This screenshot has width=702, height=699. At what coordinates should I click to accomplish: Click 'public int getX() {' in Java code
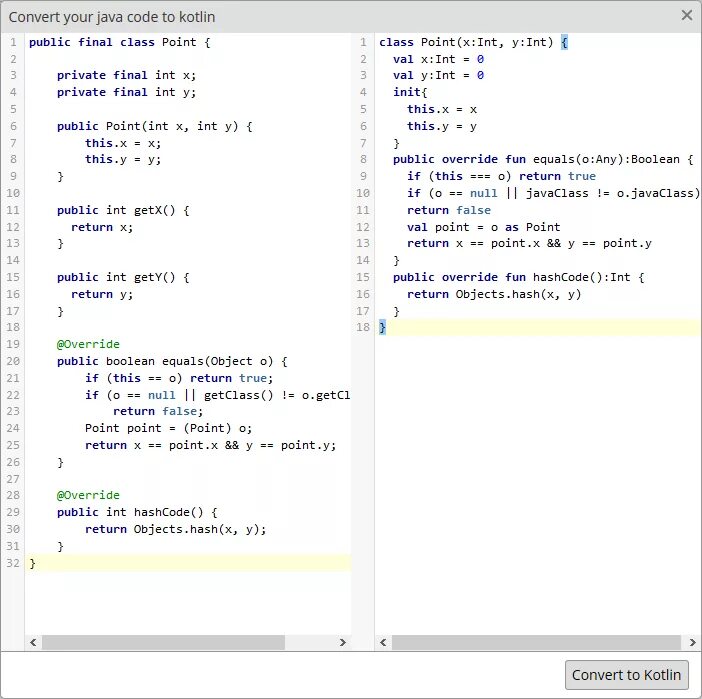(123, 210)
